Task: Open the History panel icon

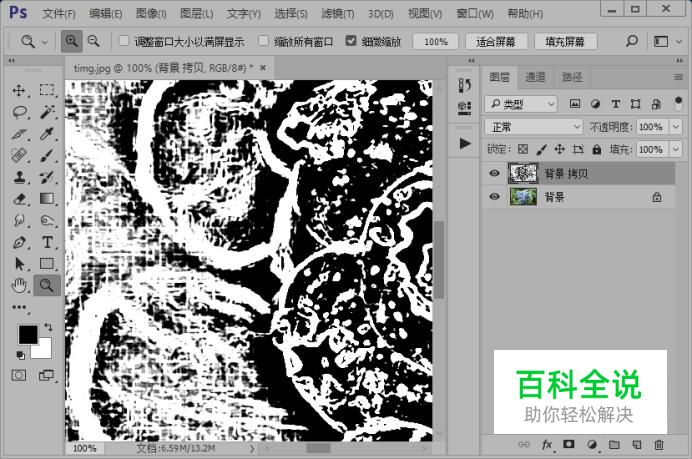Action: [464, 85]
